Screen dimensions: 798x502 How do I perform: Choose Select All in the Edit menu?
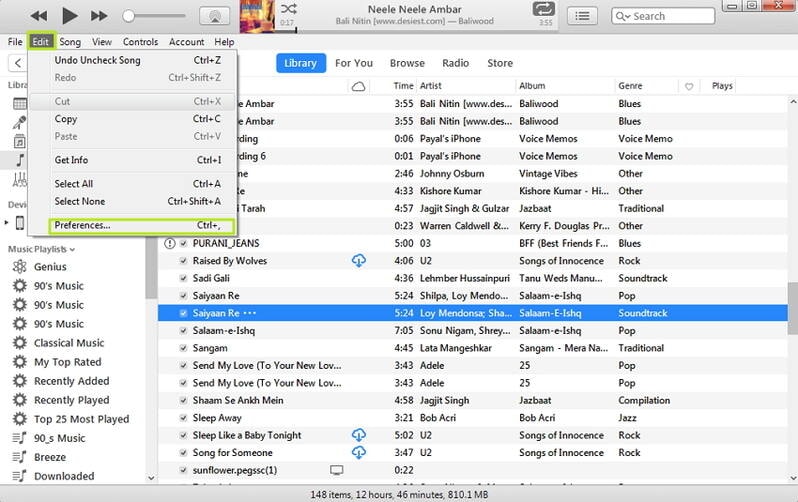(x=133, y=184)
